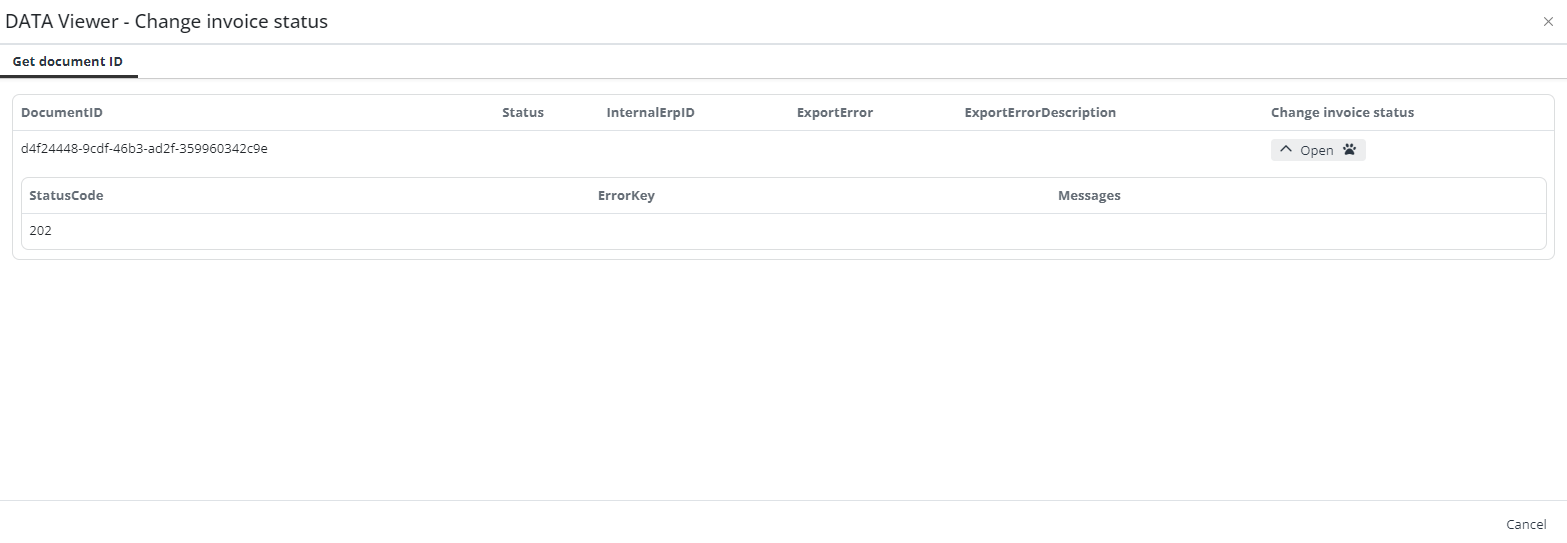The height and width of the screenshot is (543, 1567).
Task: Select the InternalErpID column header
Action: click(650, 113)
